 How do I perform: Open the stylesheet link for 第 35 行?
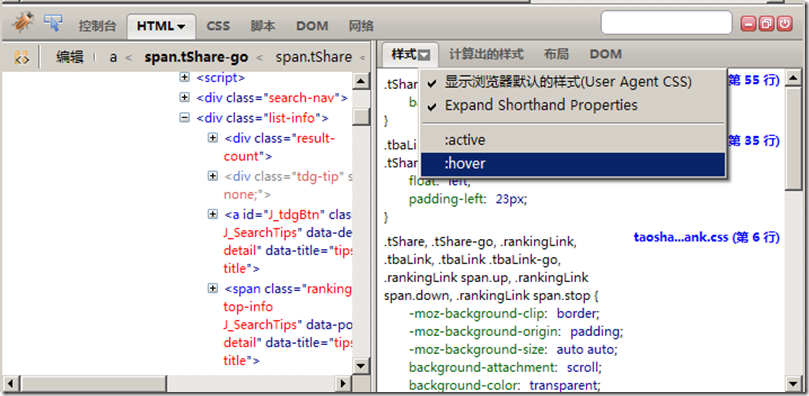(x=753, y=140)
